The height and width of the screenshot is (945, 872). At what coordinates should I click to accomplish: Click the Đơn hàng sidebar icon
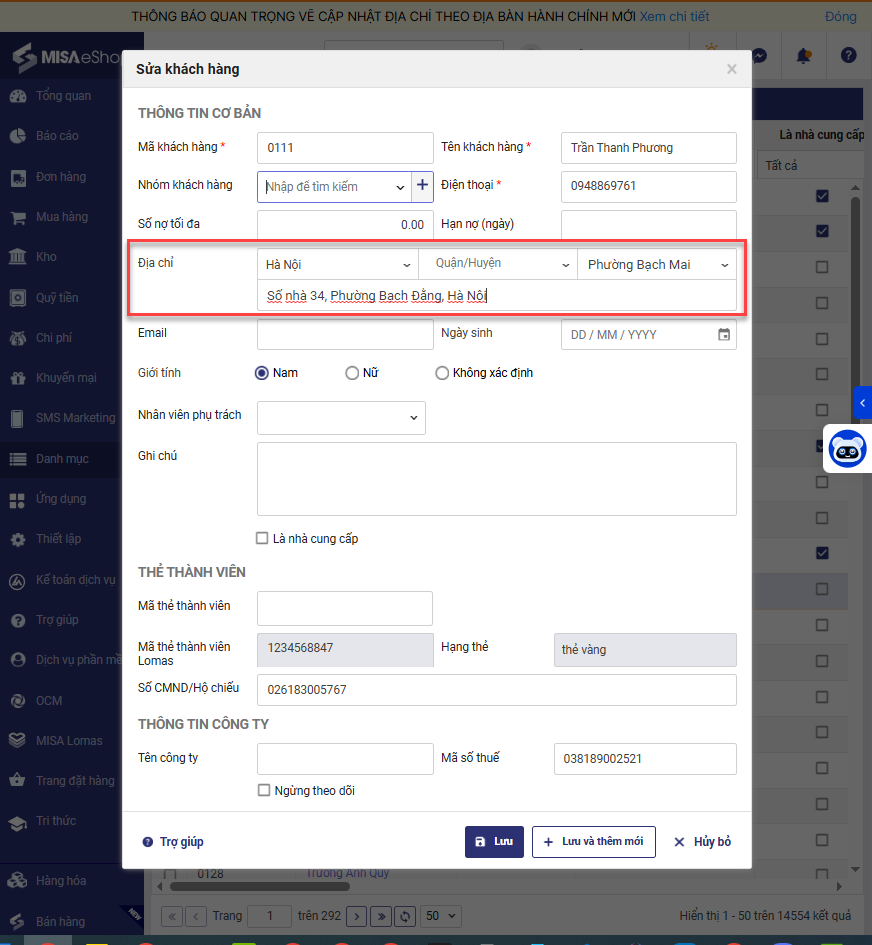[18, 177]
